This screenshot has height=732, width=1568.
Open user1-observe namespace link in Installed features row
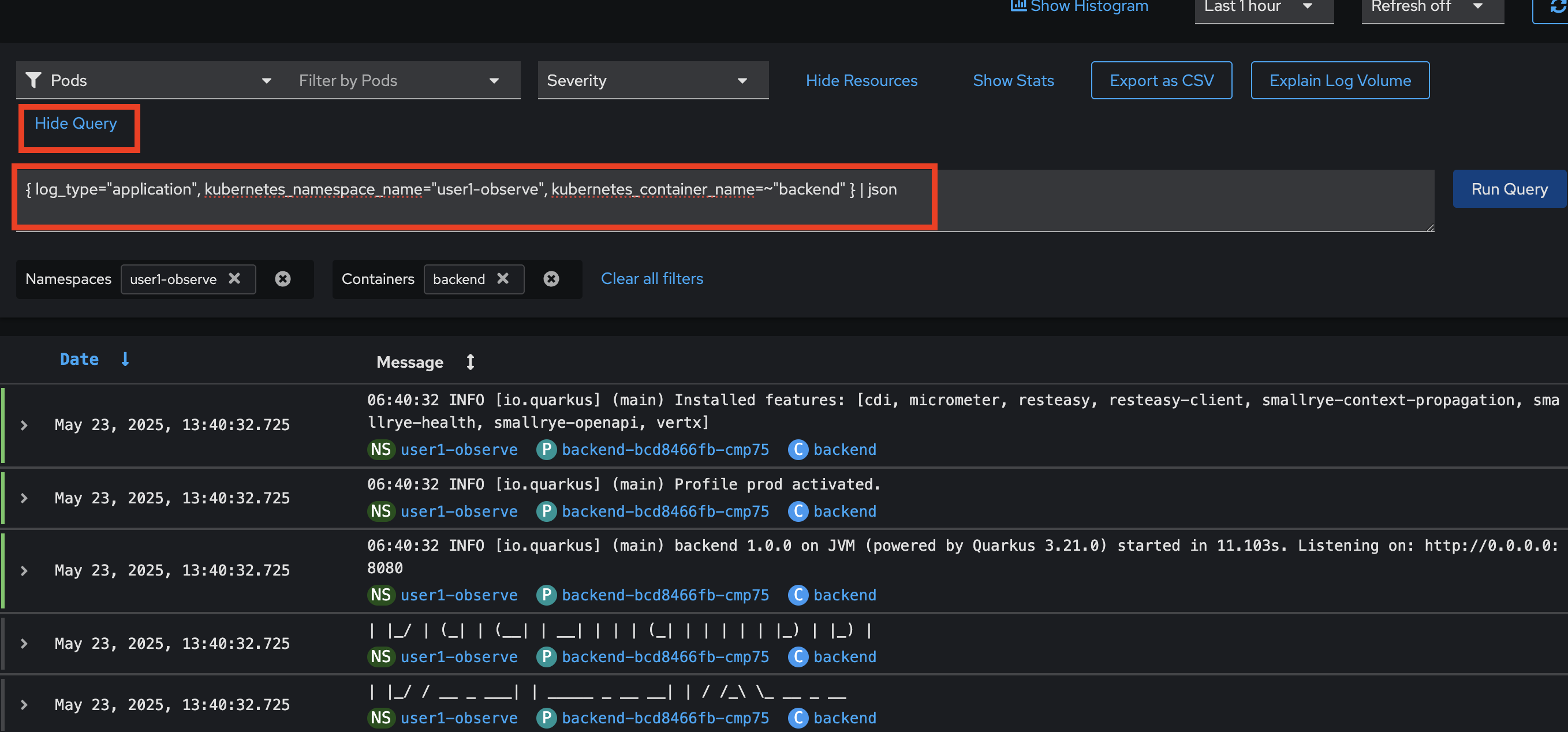pyautogui.click(x=459, y=450)
